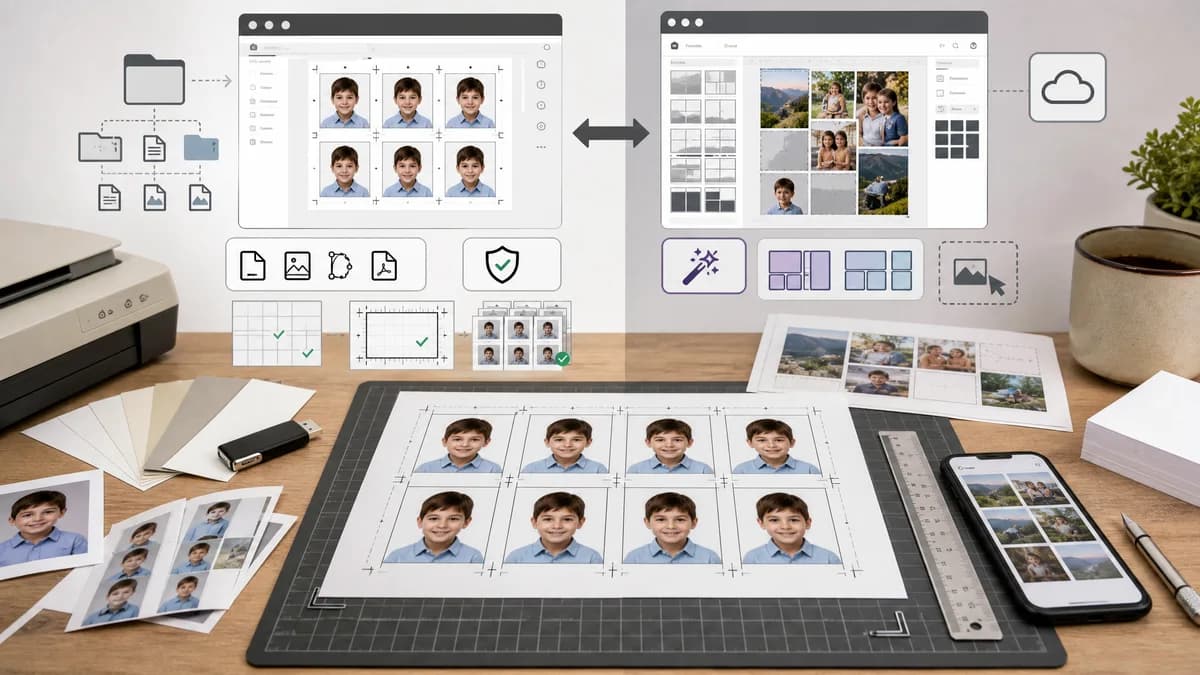Viewport: 1200px width, 675px height.
Task: Select the small blue folder in the tree
Action: 201,148
